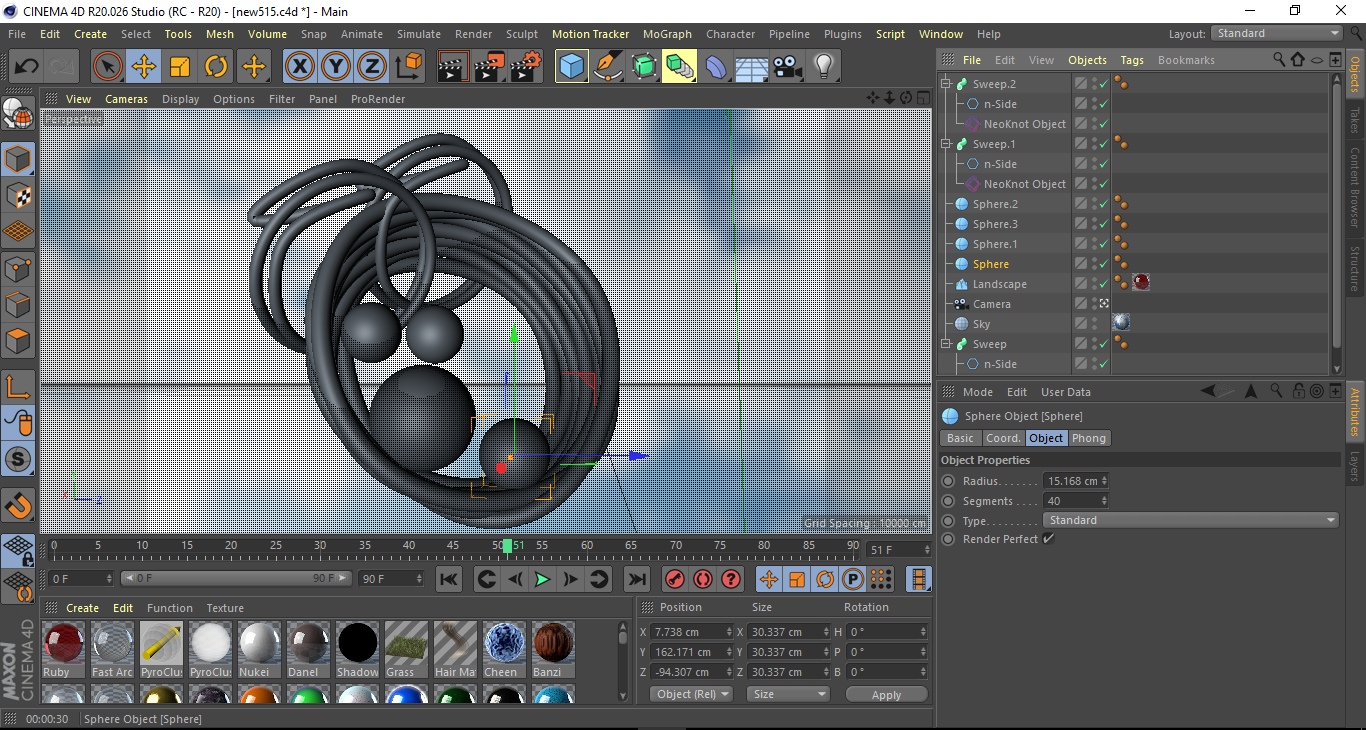The width and height of the screenshot is (1366, 730).
Task: Select Landscape object in Object Manager
Action: (999, 284)
